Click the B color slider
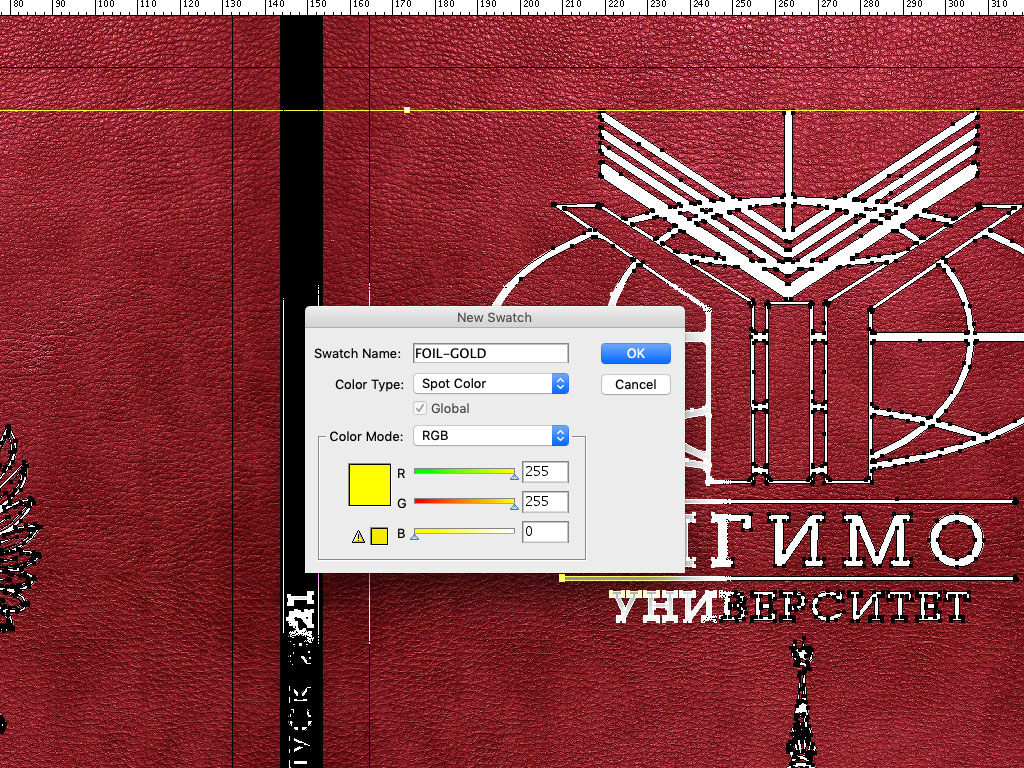Screen dimensions: 1024x768 point(464,532)
